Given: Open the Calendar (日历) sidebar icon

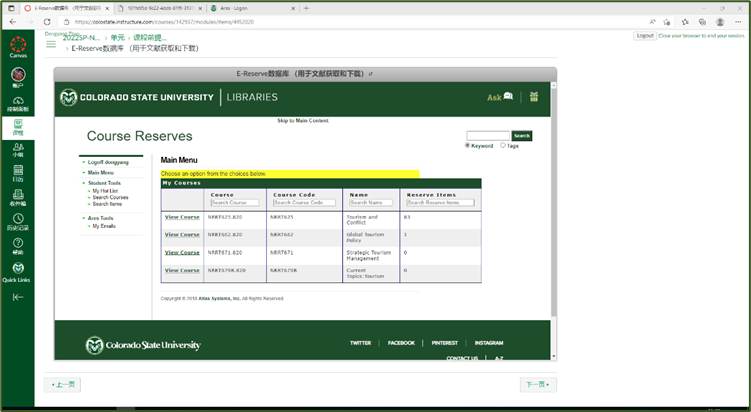Looking at the screenshot, I should point(18,173).
